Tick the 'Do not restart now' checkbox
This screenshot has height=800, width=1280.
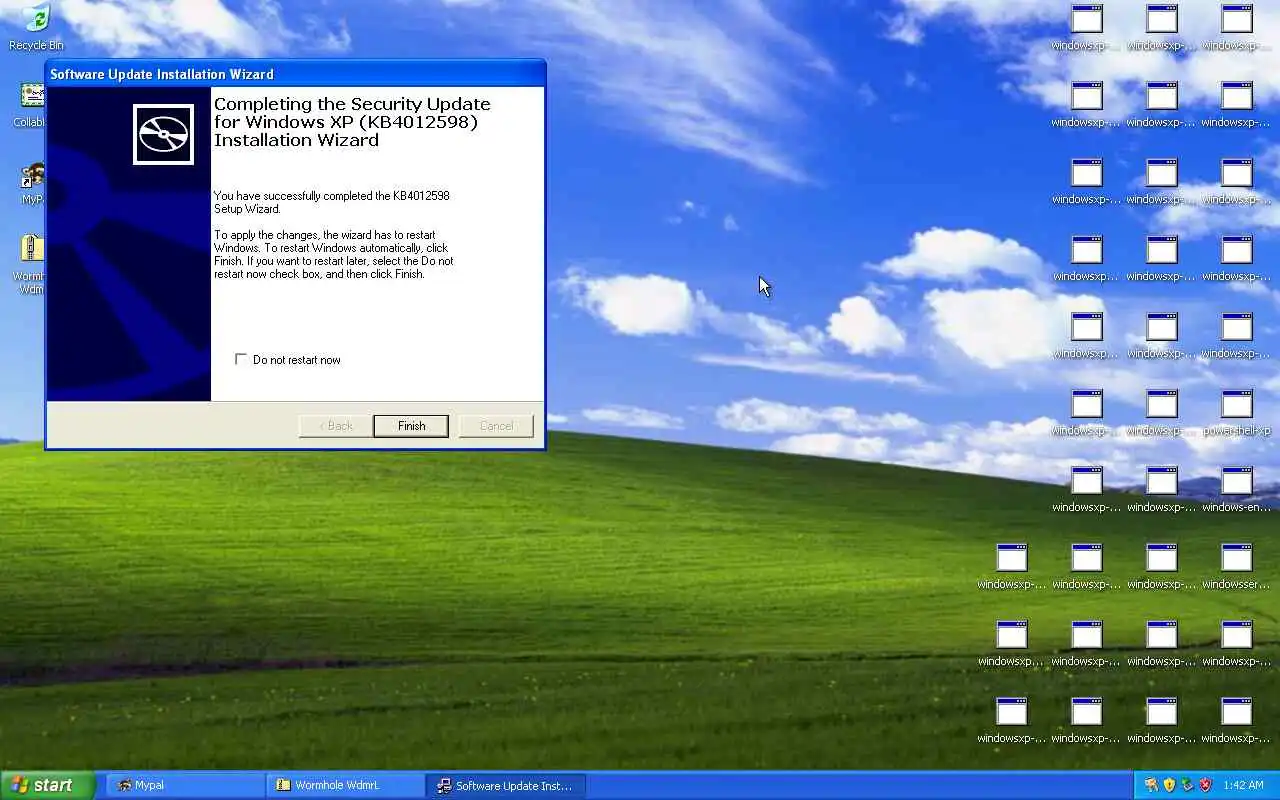pos(240,359)
